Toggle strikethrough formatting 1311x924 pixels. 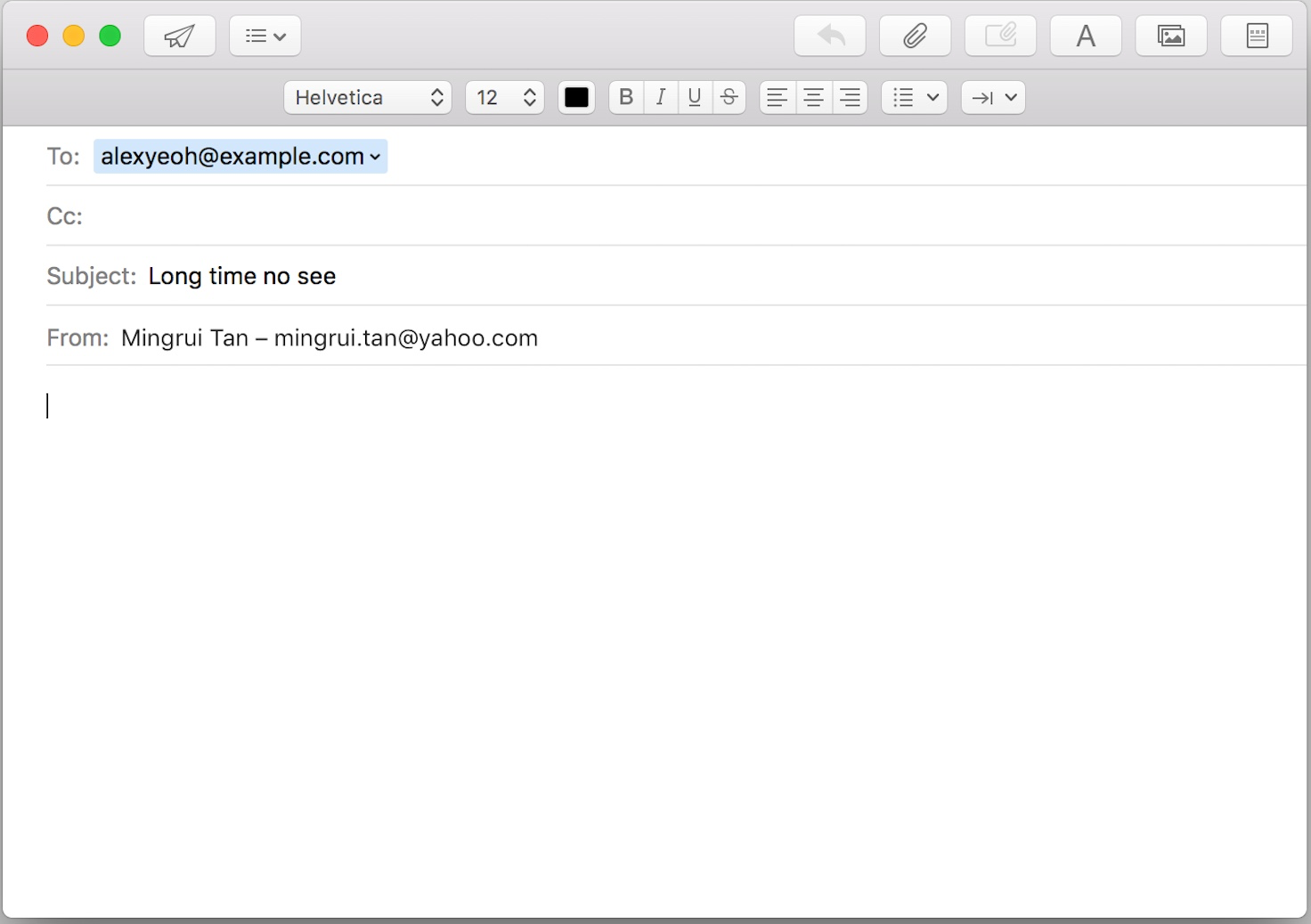click(729, 97)
